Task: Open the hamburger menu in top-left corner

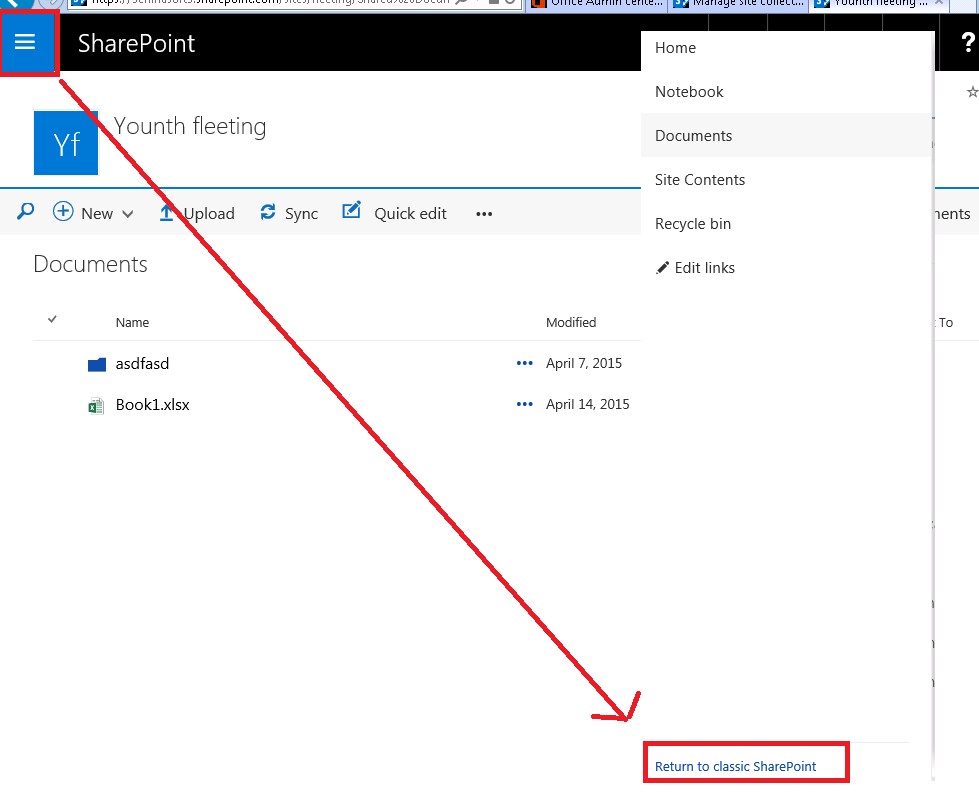Action: click(x=27, y=43)
